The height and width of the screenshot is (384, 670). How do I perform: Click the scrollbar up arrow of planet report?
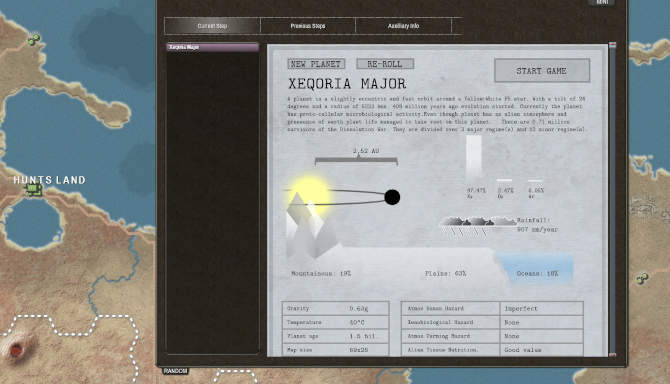[612, 45]
